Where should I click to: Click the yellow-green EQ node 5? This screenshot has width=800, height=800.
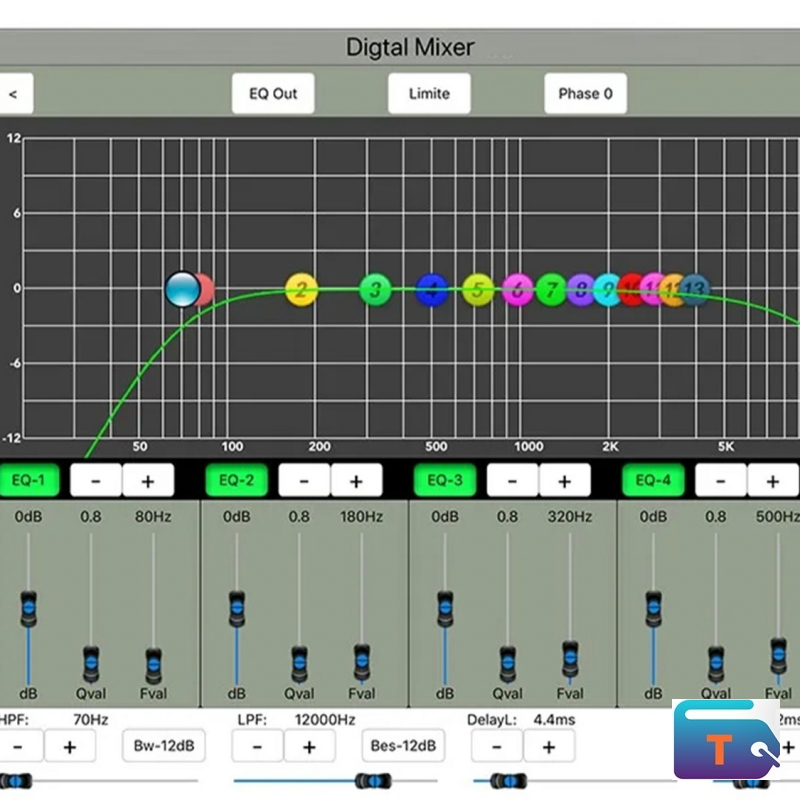[x=478, y=290]
